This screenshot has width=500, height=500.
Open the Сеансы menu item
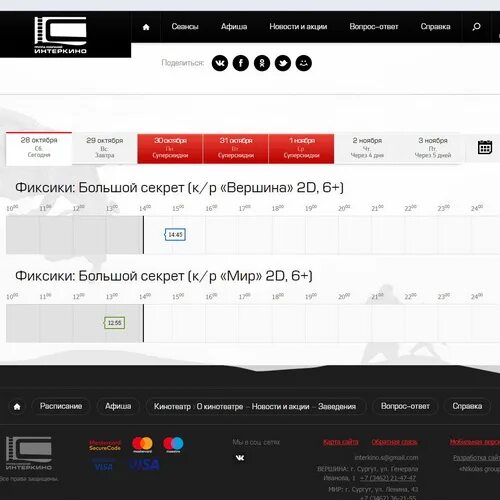(x=185, y=27)
